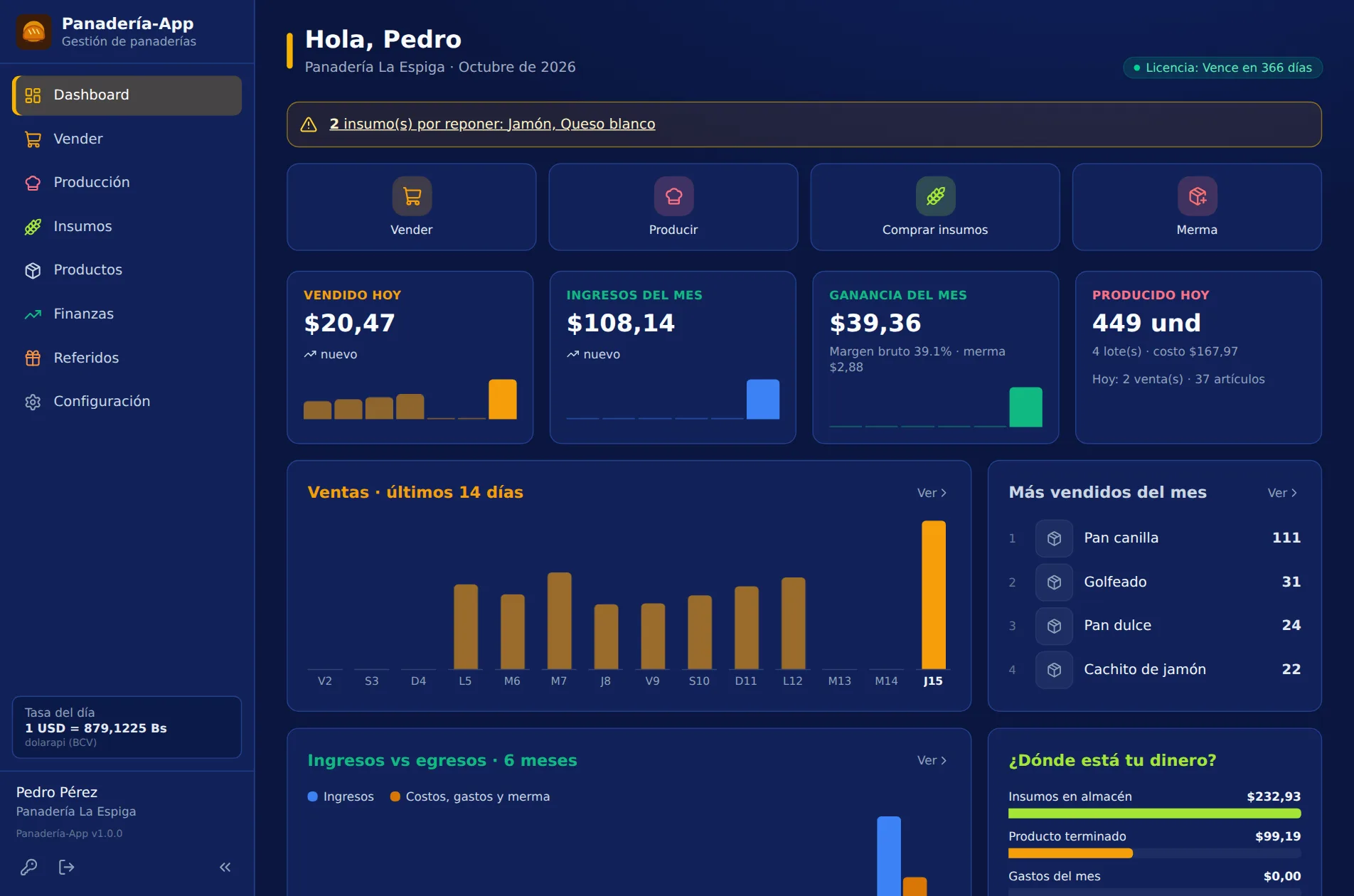Collapse sidebar with double chevron
1354x896 pixels.
[225, 867]
